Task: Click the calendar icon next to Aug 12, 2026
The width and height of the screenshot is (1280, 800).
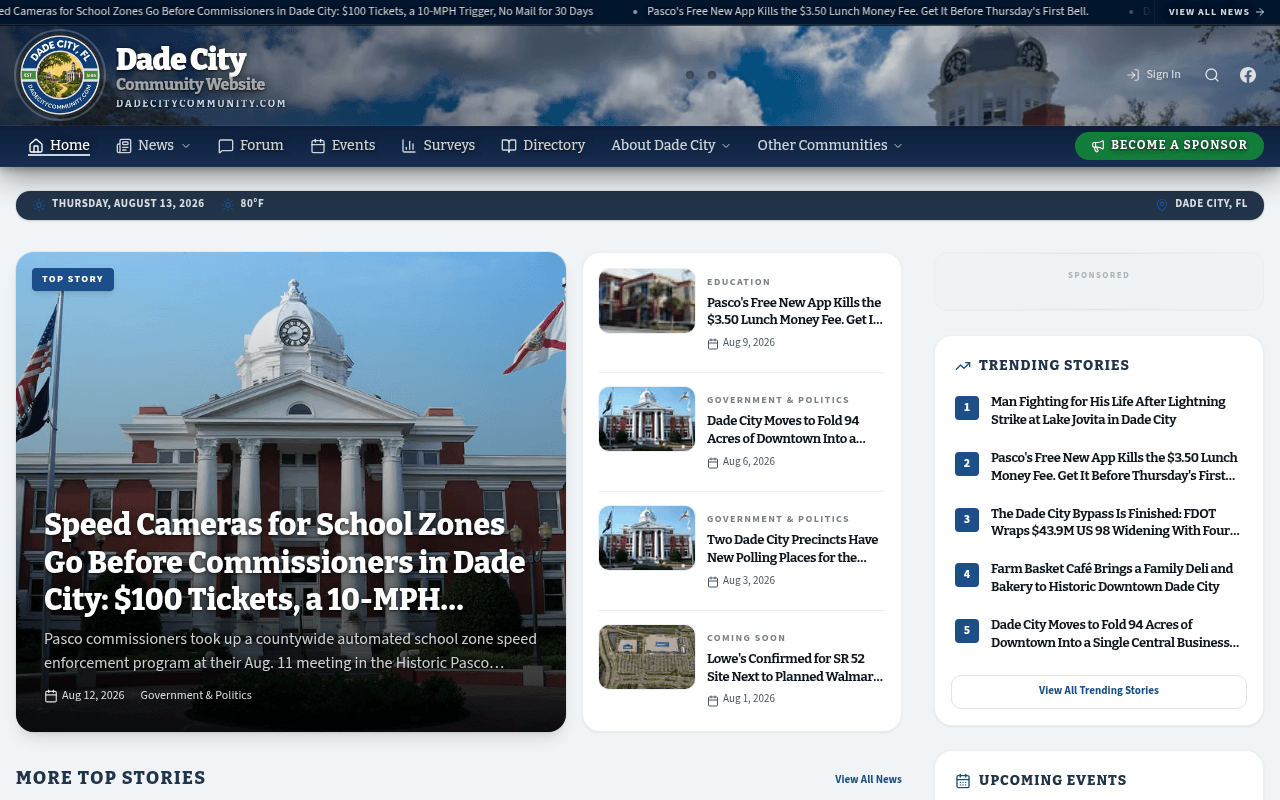Action: pos(51,696)
